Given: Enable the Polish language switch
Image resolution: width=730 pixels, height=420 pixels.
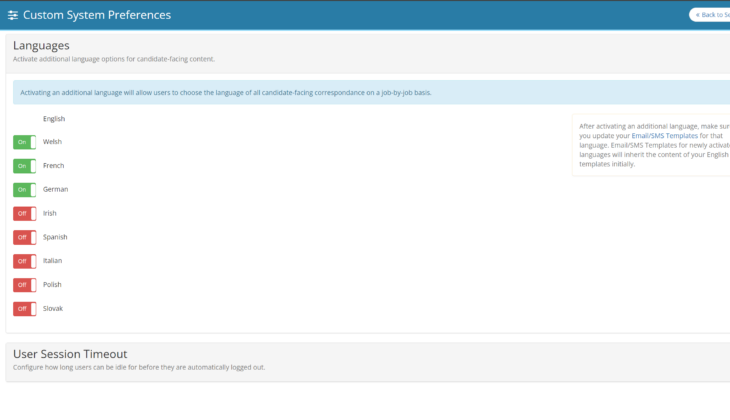Looking at the screenshot, I should point(24,285).
